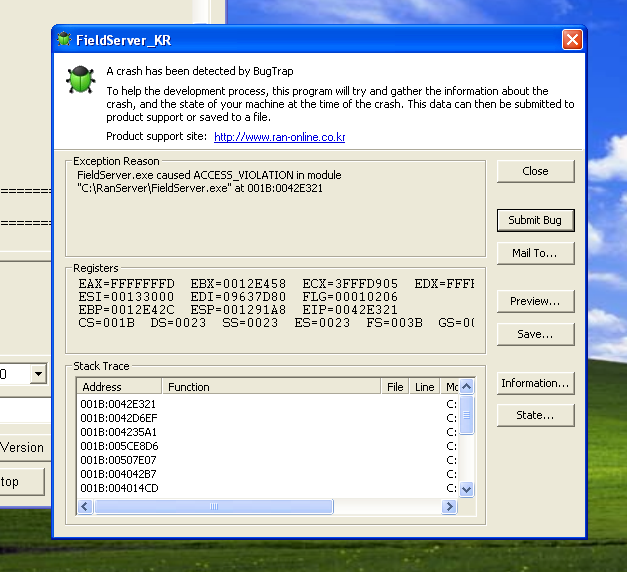Click the FLG=00010206 register value
The height and width of the screenshot is (572, 627).
(350, 297)
